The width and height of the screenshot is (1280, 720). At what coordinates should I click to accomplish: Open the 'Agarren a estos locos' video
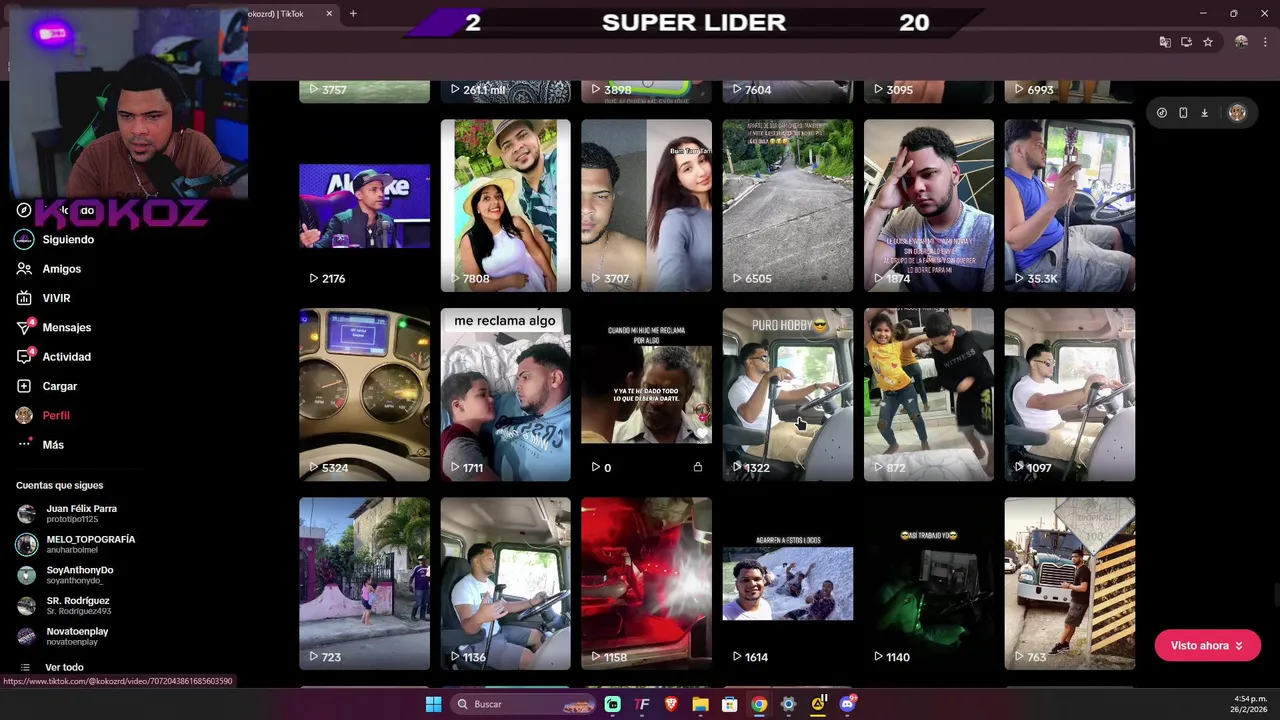click(x=787, y=584)
